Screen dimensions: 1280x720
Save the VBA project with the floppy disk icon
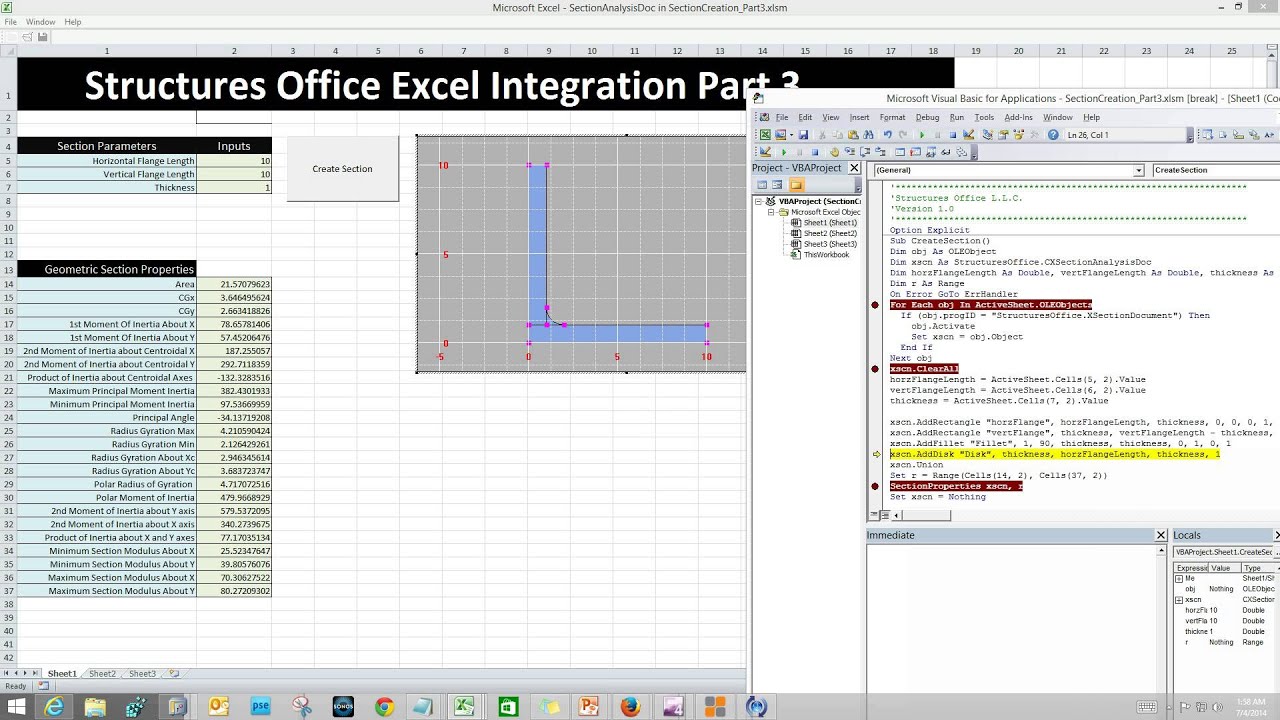coord(803,135)
